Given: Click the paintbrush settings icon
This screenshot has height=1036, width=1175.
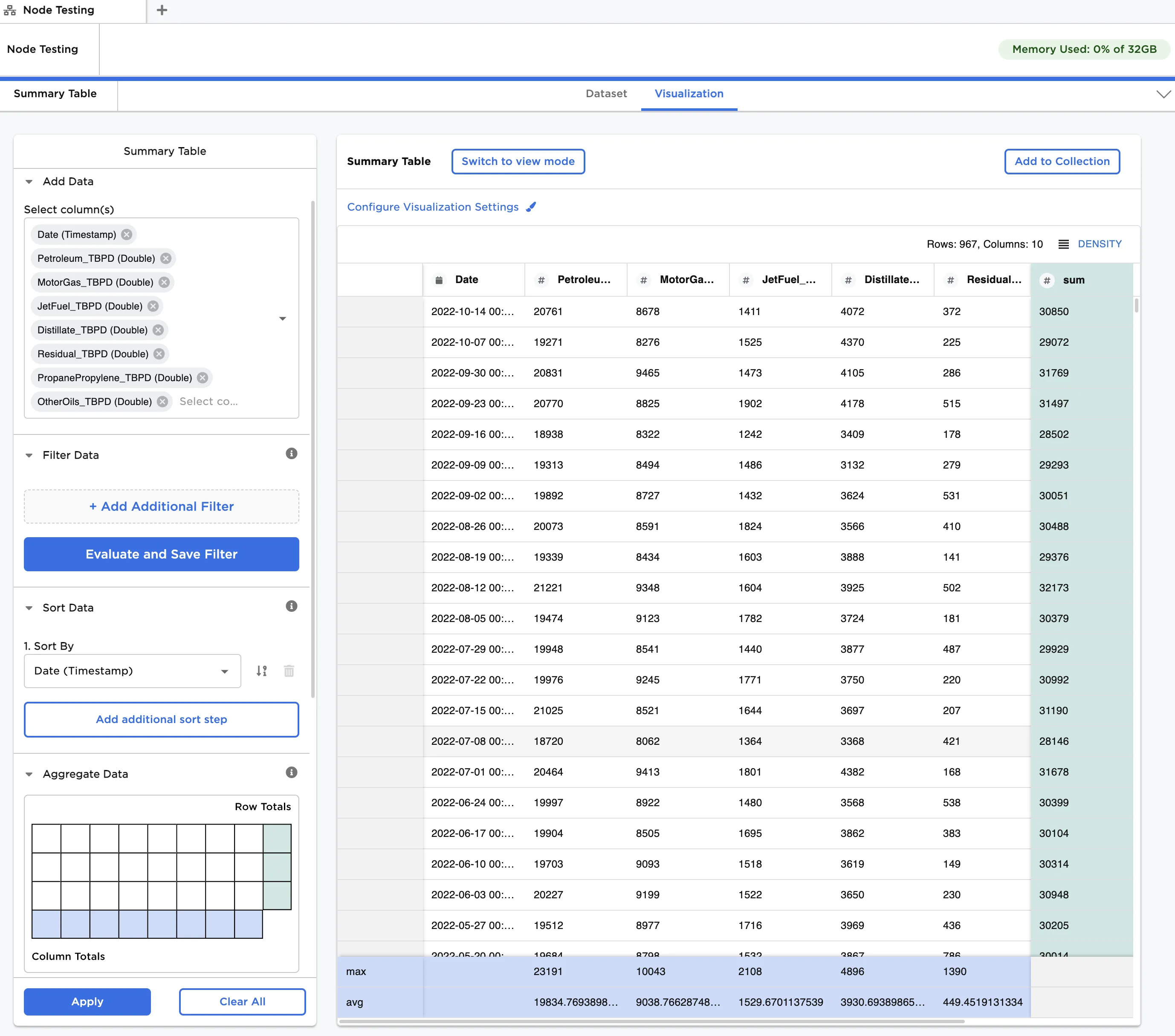Looking at the screenshot, I should coord(531,207).
